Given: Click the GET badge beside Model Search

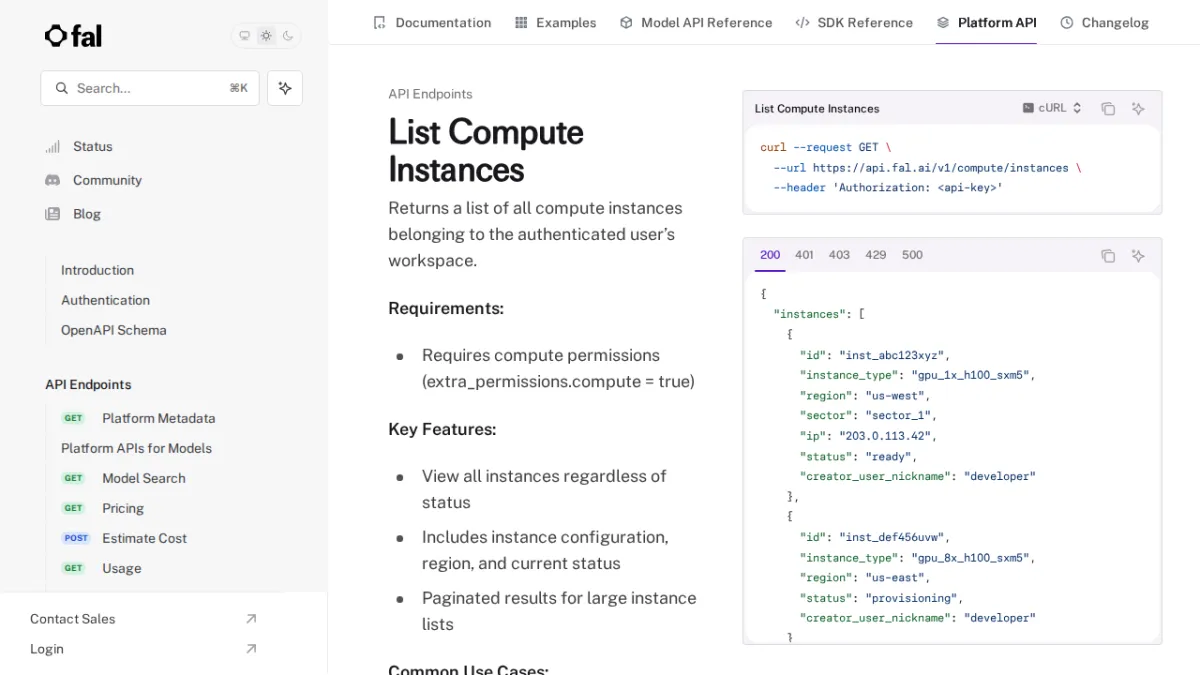Looking at the screenshot, I should [x=74, y=478].
